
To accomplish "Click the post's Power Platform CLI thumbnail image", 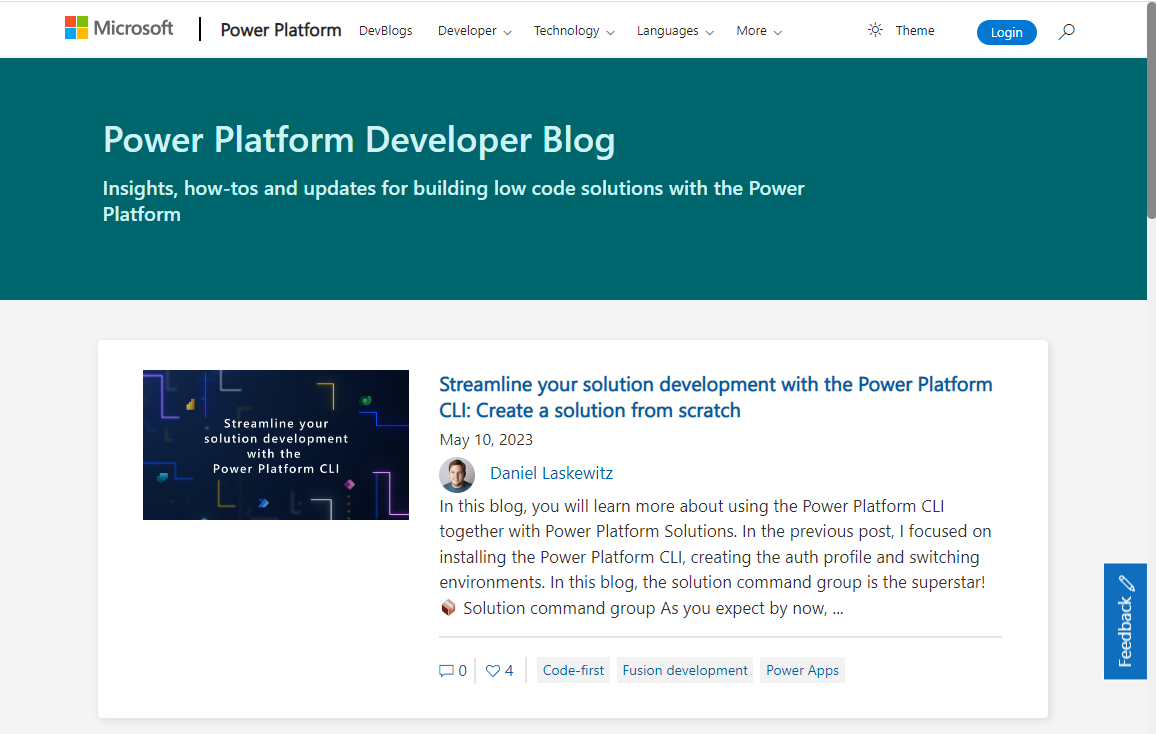I will (275, 444).
